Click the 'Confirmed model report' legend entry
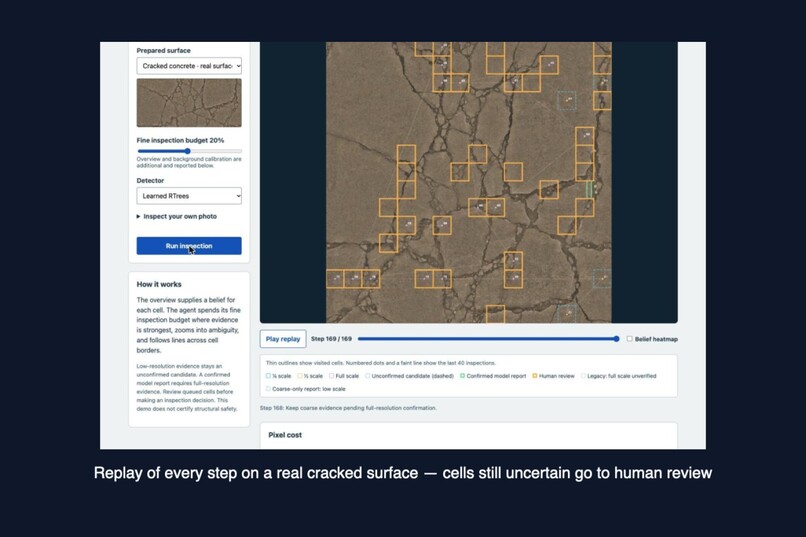806x537 pixels. (492, 376)
